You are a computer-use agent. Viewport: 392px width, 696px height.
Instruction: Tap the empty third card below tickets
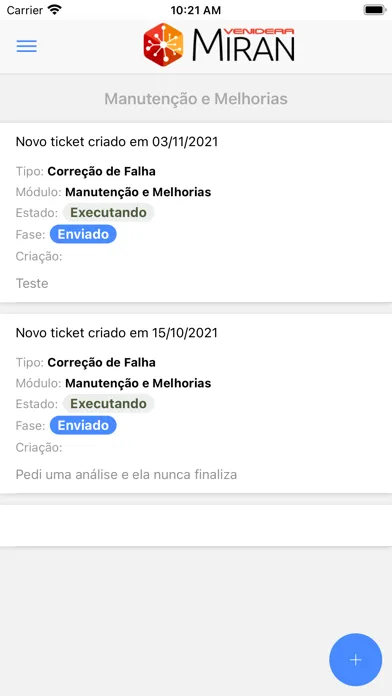(x=196, y=526)
